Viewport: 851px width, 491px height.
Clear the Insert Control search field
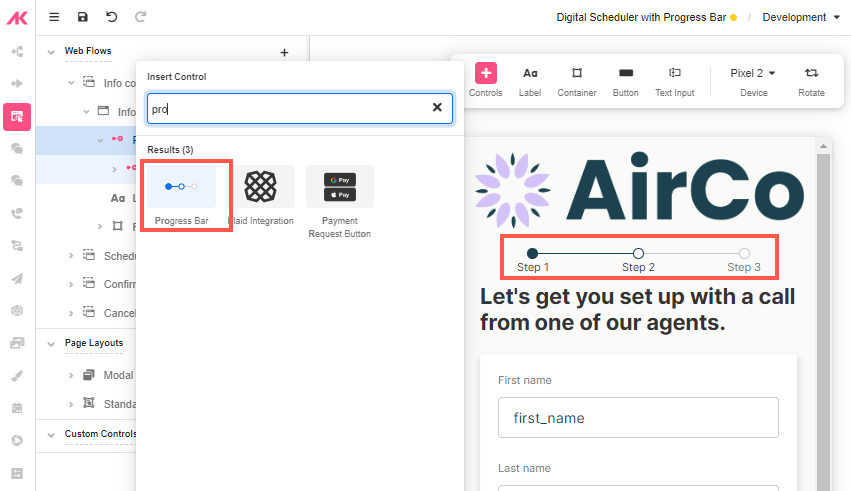coord(437,107)
